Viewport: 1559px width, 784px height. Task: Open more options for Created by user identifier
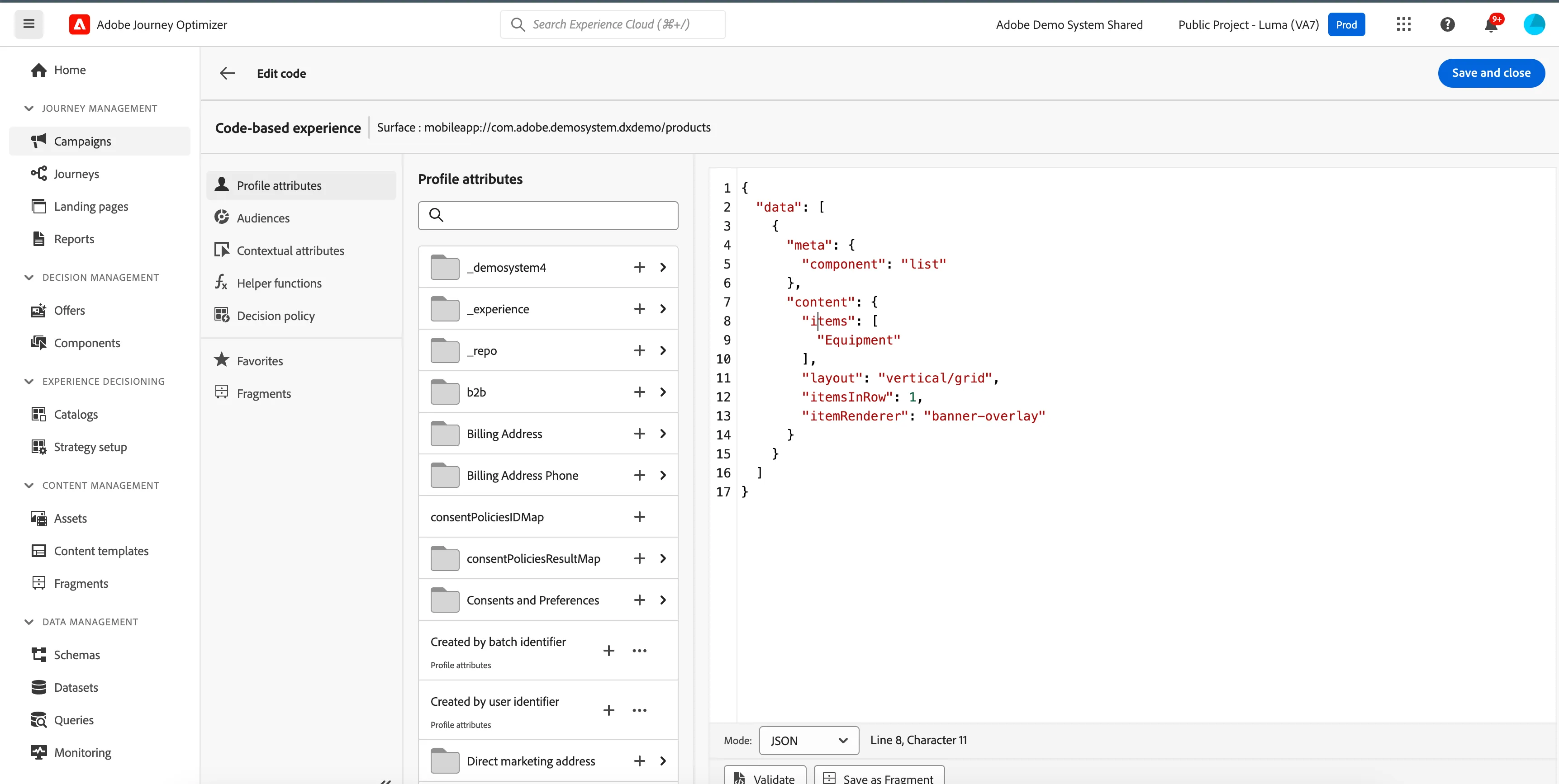point(639,710)
